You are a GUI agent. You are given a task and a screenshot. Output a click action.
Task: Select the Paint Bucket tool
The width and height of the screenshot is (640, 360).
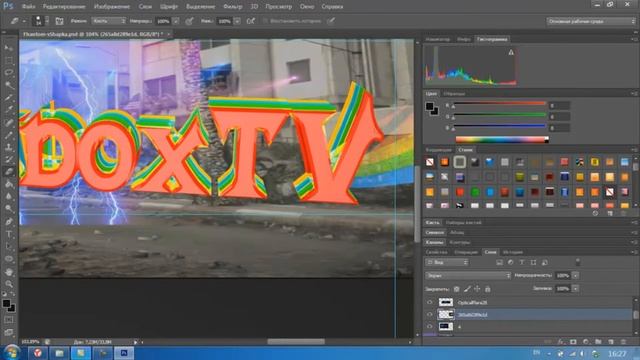(9, 184)
